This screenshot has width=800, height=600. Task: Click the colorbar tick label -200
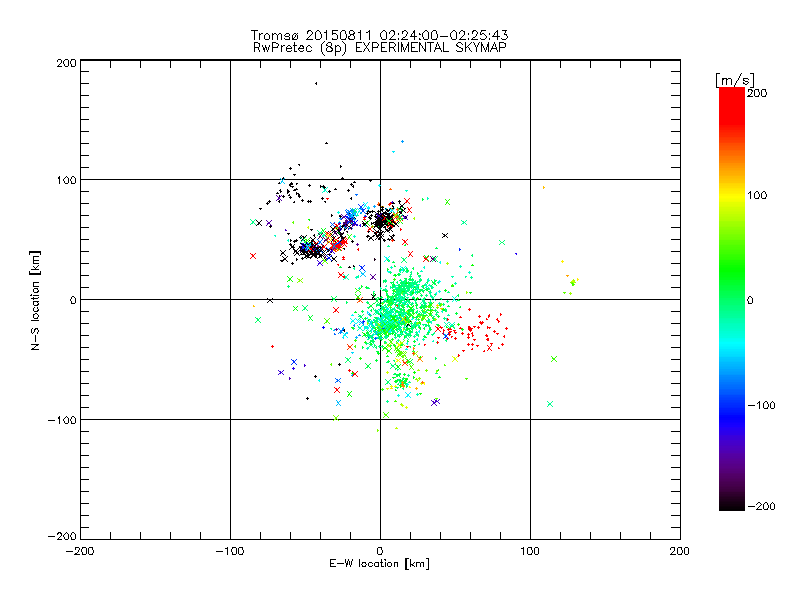[x=761, y=506]
